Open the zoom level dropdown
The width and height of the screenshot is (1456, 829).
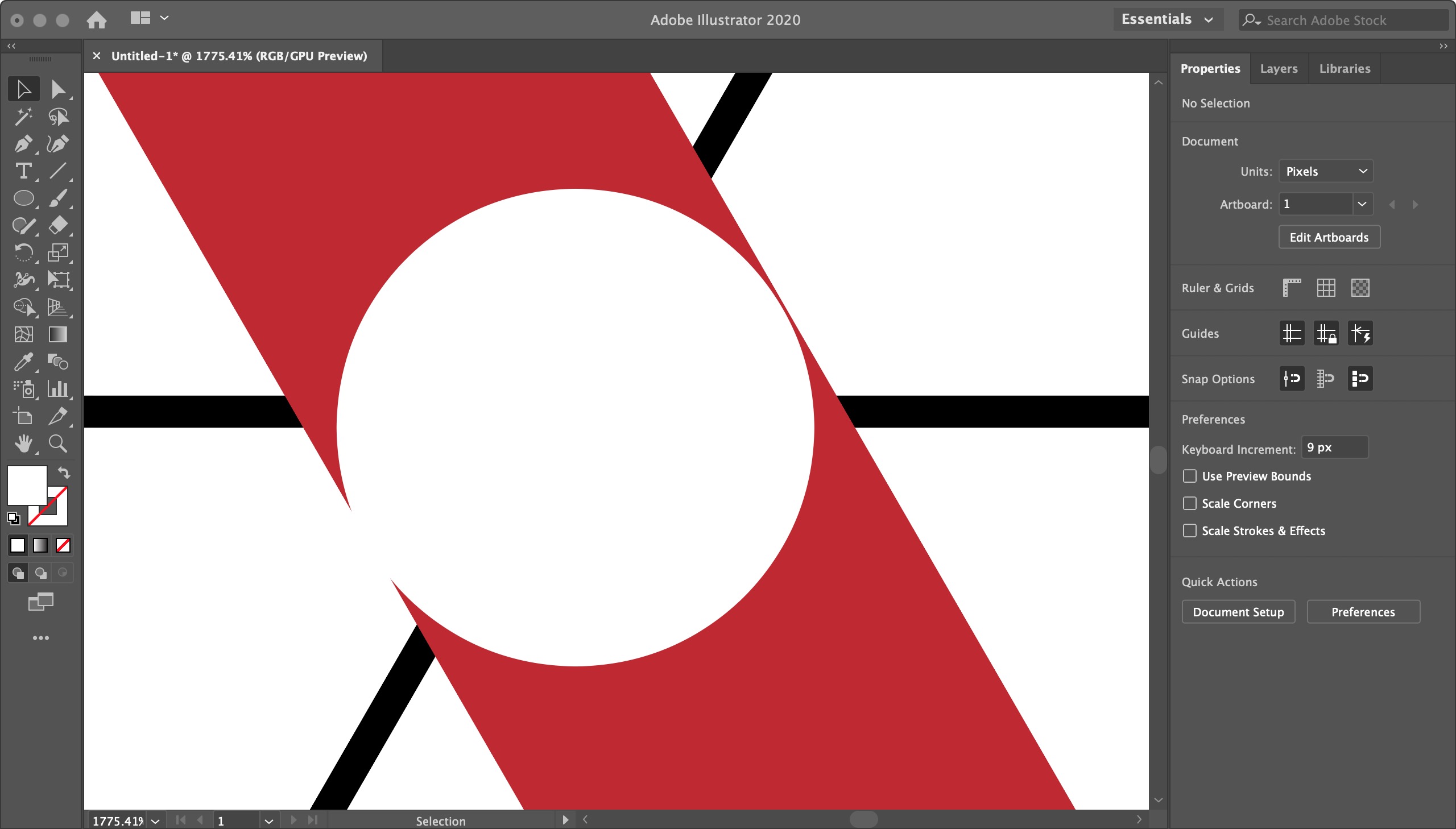(154, 820)
